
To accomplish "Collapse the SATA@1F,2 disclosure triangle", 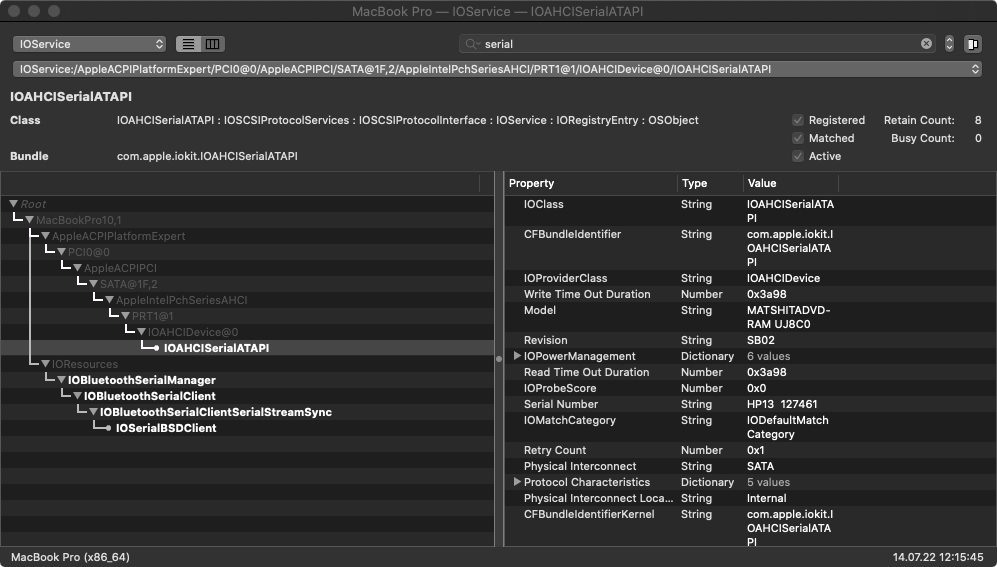I will (x=93, y=284).
